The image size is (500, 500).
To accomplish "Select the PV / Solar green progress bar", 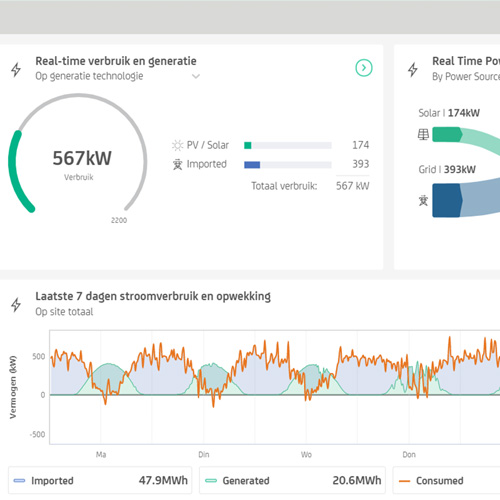I will coord(288,145).
